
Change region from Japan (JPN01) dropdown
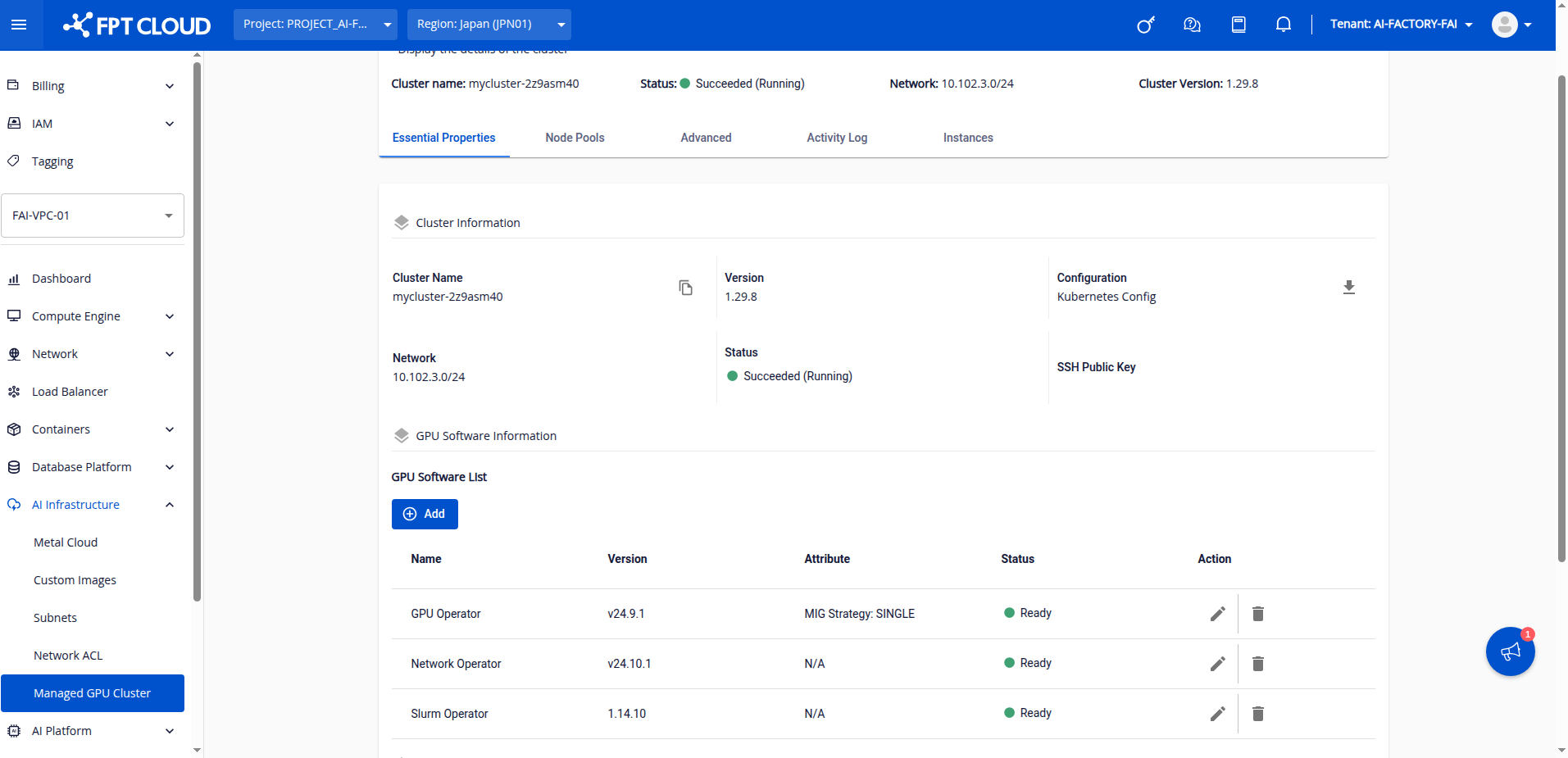489,25
